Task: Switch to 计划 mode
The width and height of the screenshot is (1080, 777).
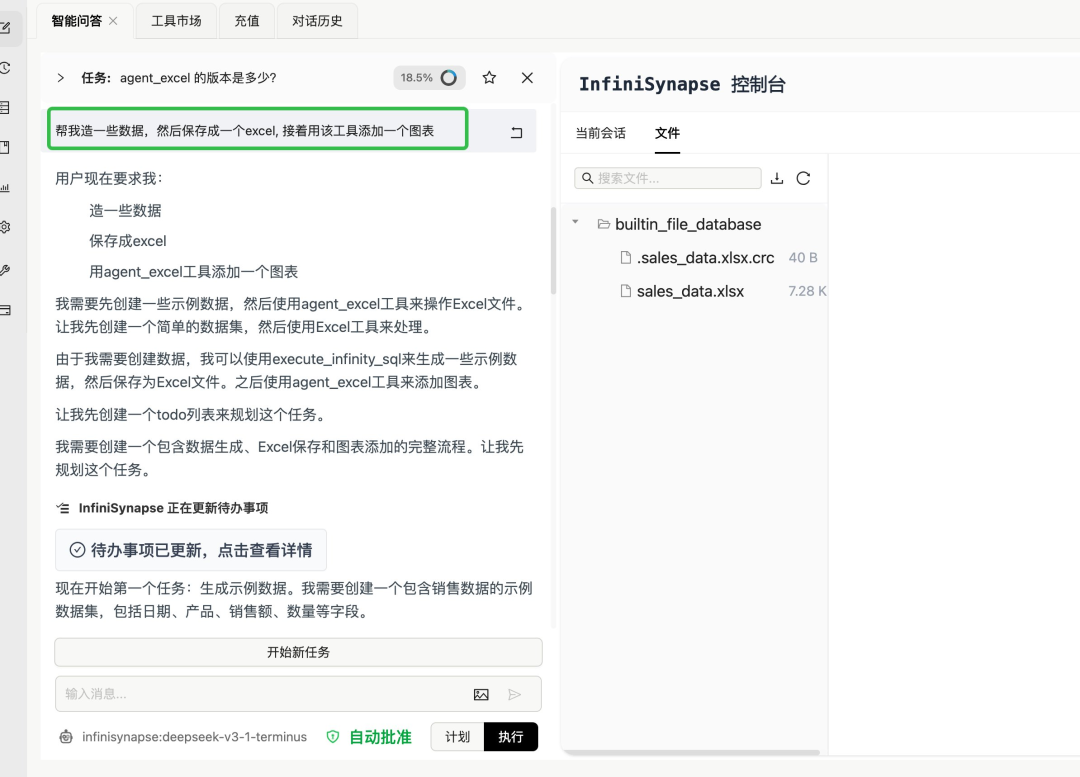Action: 457,737
